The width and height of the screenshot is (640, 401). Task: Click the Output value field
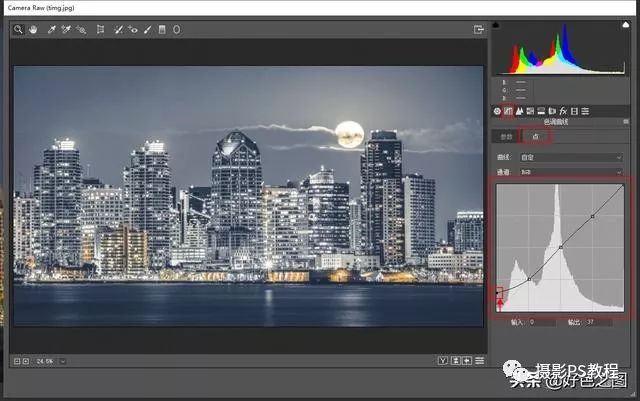[600, 322]
